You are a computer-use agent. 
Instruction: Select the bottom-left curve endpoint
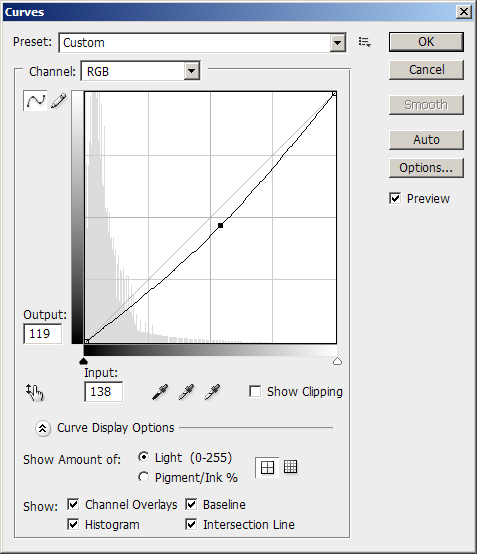pyautogui.click(x=87, y=341)
